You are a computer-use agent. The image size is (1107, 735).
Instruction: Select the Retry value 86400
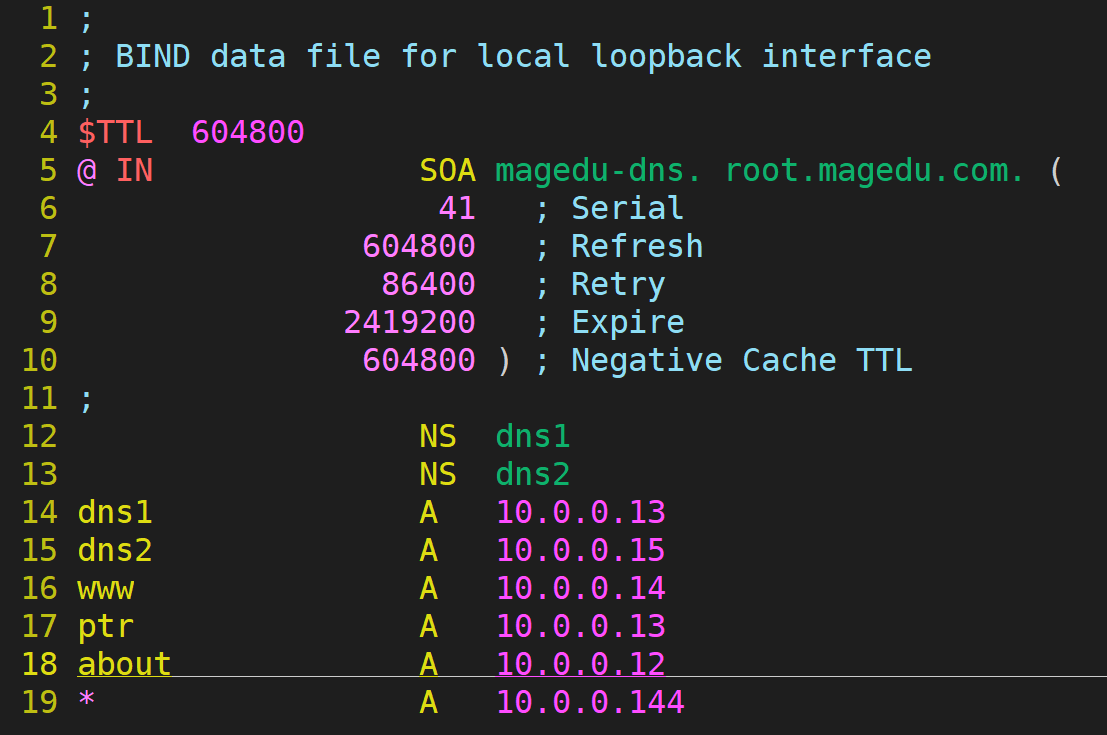[429, 285]
